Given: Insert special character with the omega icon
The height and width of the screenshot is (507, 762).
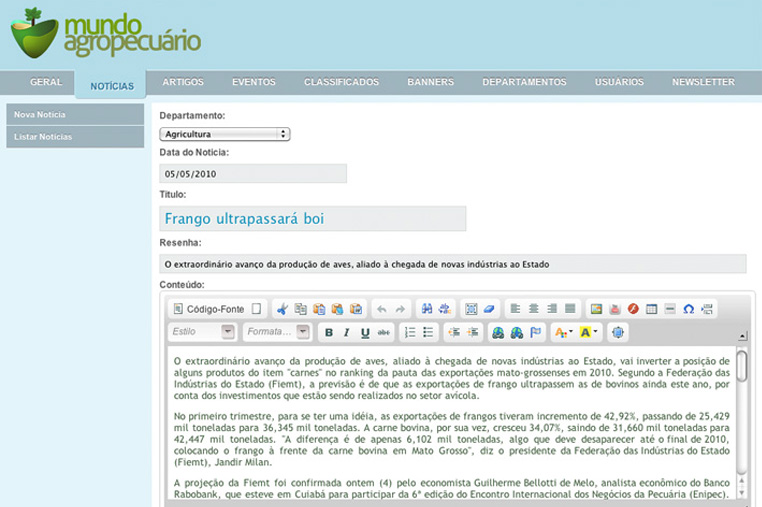Looking at the screenshot, I should click(688, 309).
